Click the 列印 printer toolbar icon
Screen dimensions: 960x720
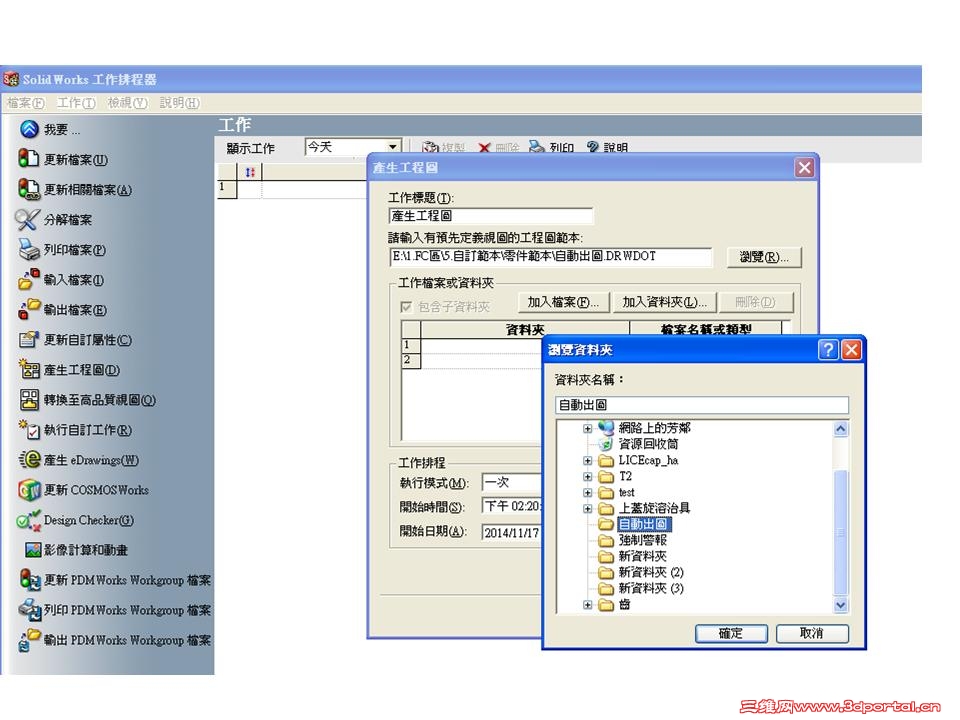click(x=537, y=147)
